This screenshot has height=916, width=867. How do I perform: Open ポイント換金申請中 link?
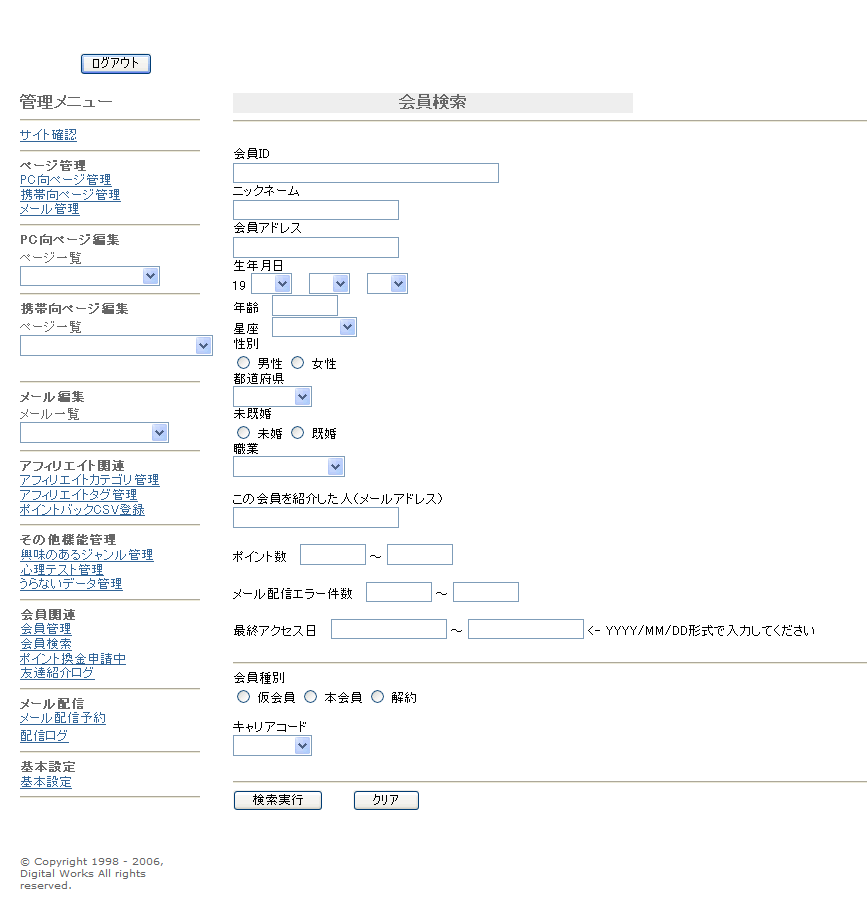(x=73, y=658)
